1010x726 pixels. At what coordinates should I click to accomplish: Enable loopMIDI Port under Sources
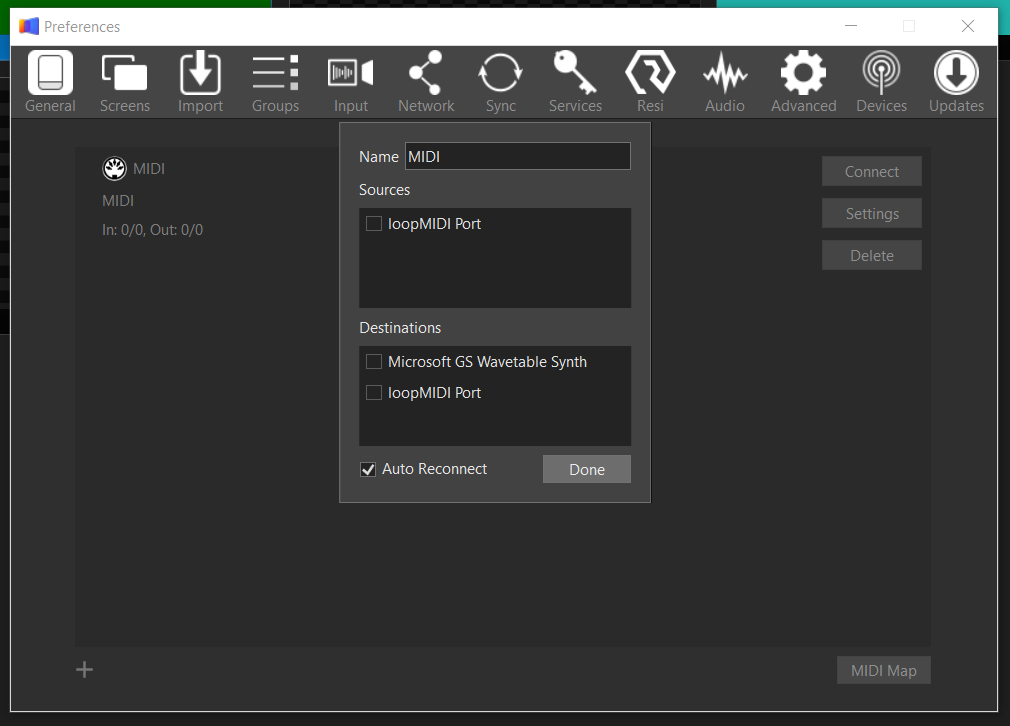click(x=374, y=224)
